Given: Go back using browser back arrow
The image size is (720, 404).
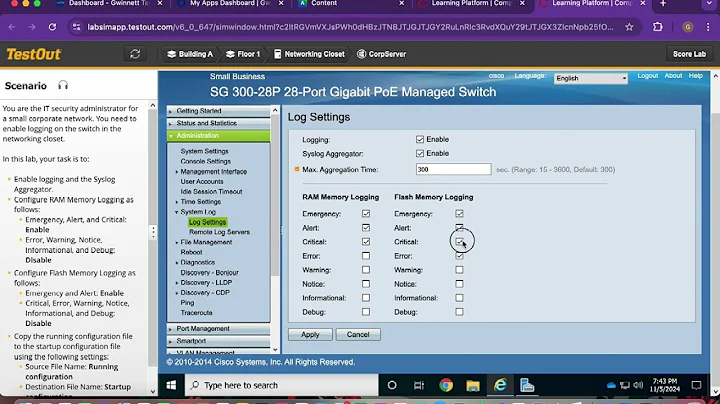Looking at the screenshot, I should 12,27.
